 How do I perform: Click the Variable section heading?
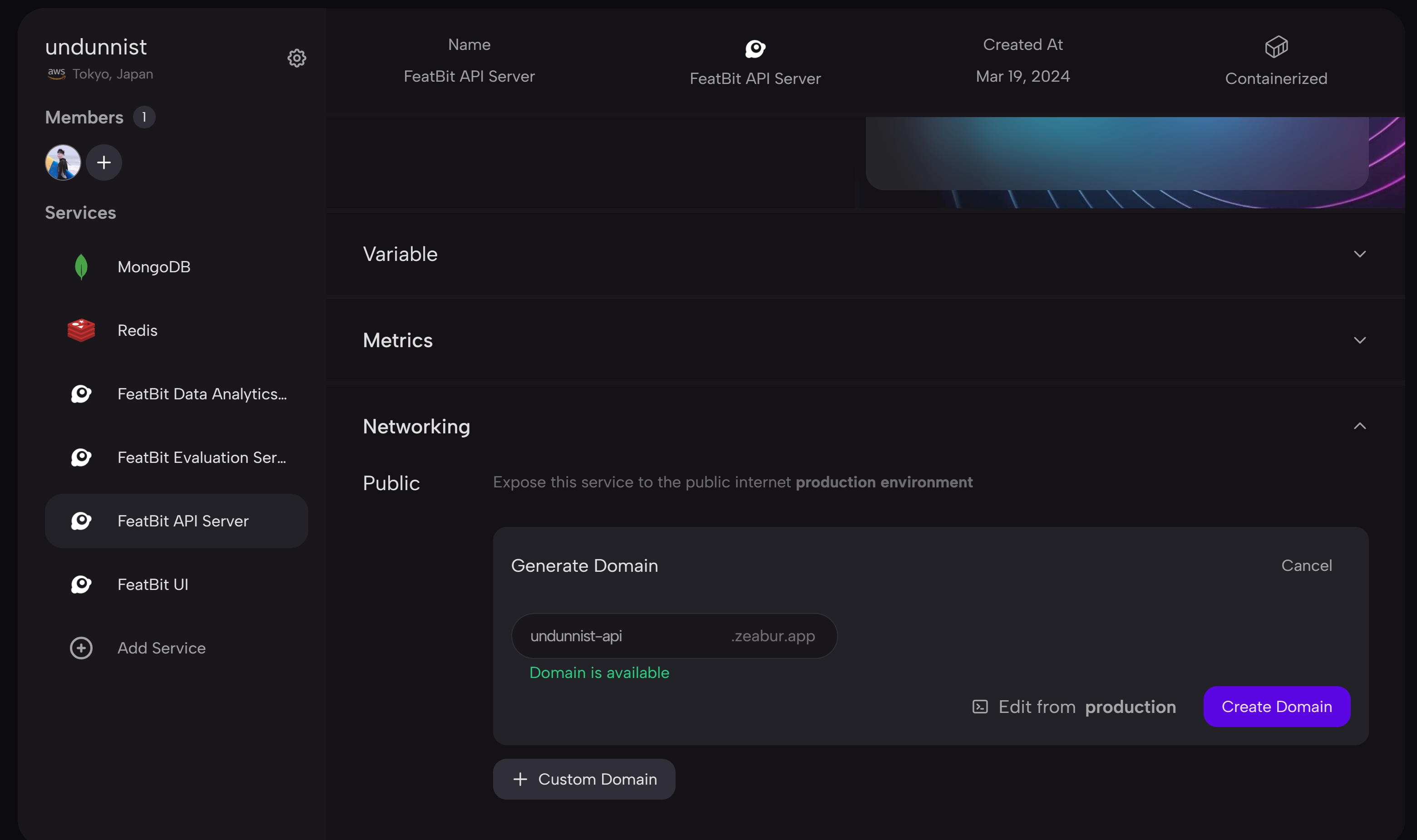coord(400,254)
